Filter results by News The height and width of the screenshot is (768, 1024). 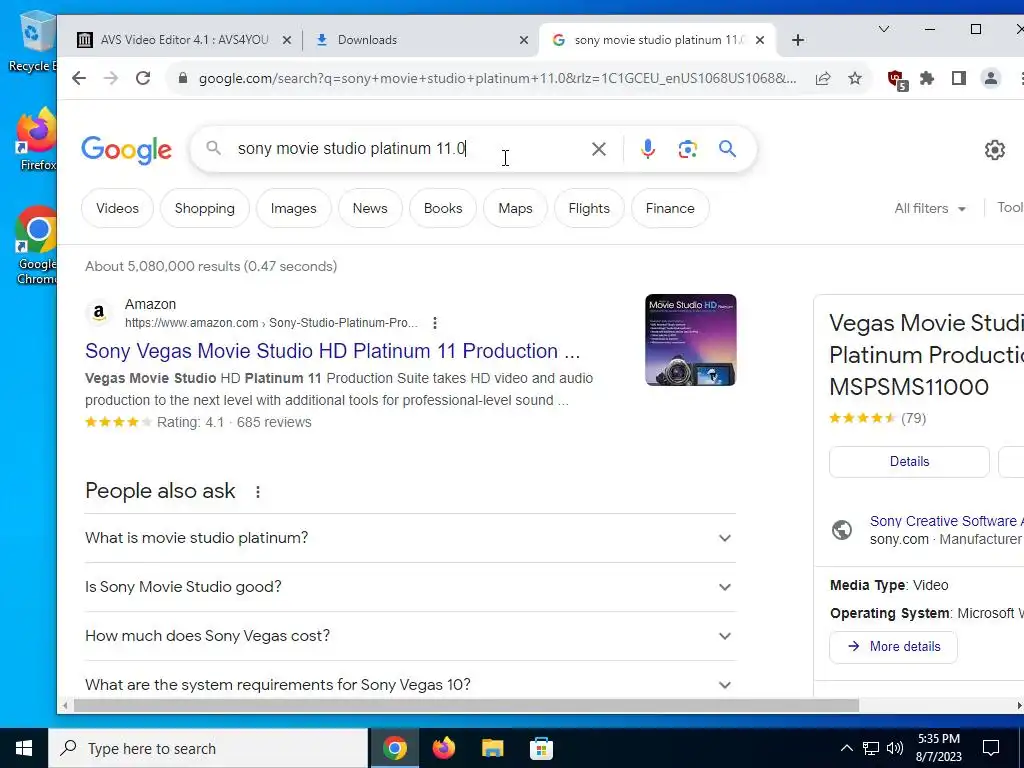pos(370,208)
